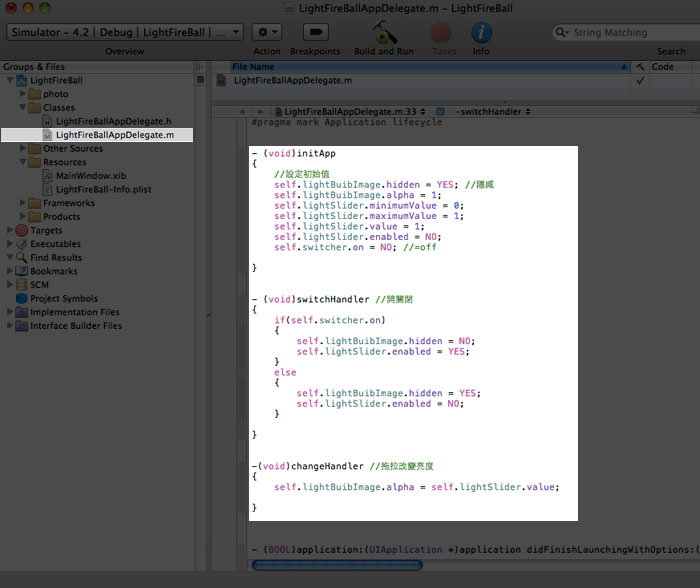Select the Project Symbols cube icon
The height and width of the screenshot is (588, 700).
[21, 298]
